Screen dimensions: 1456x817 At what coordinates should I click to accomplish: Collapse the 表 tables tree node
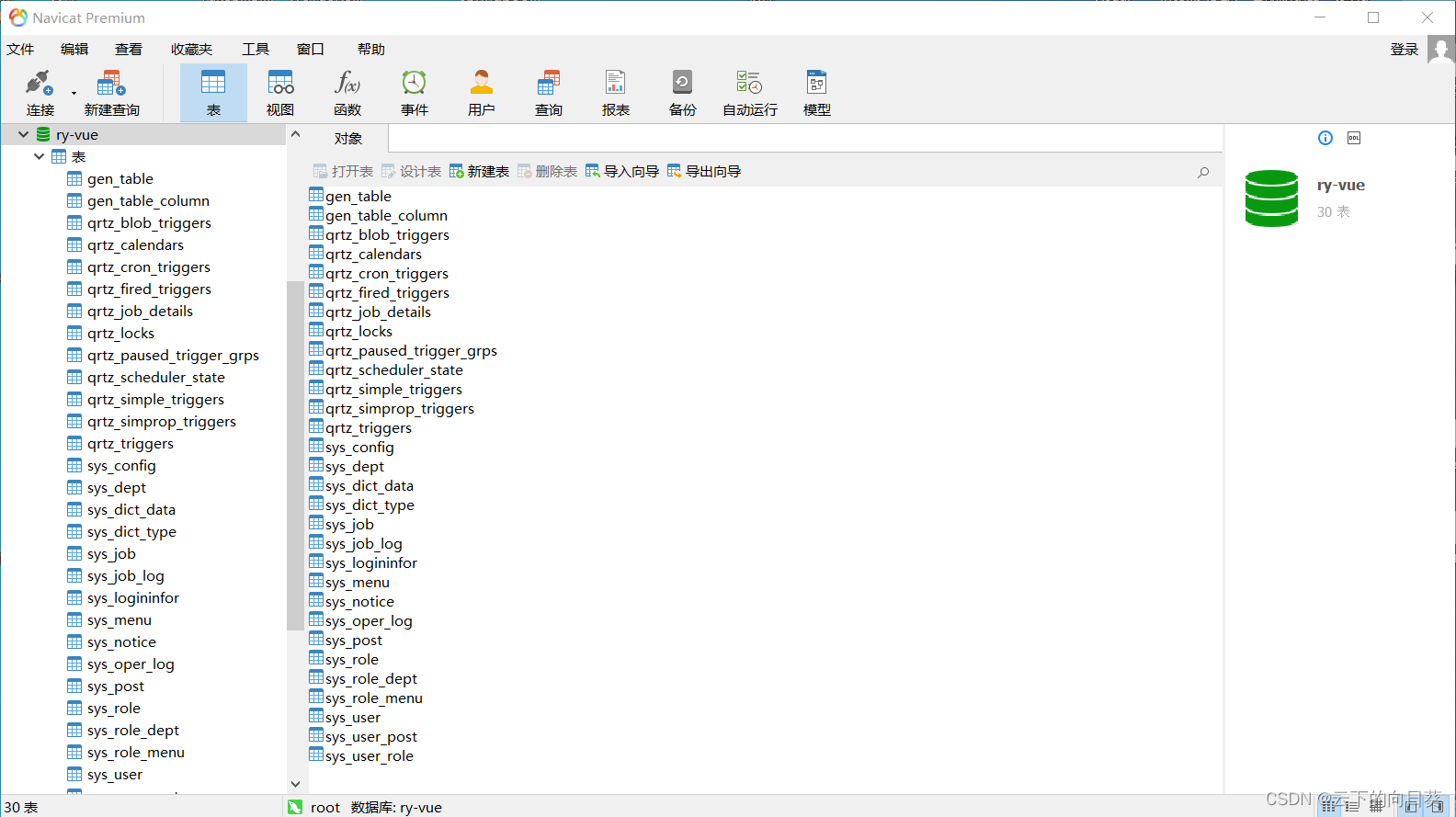(x=39, y=156)
